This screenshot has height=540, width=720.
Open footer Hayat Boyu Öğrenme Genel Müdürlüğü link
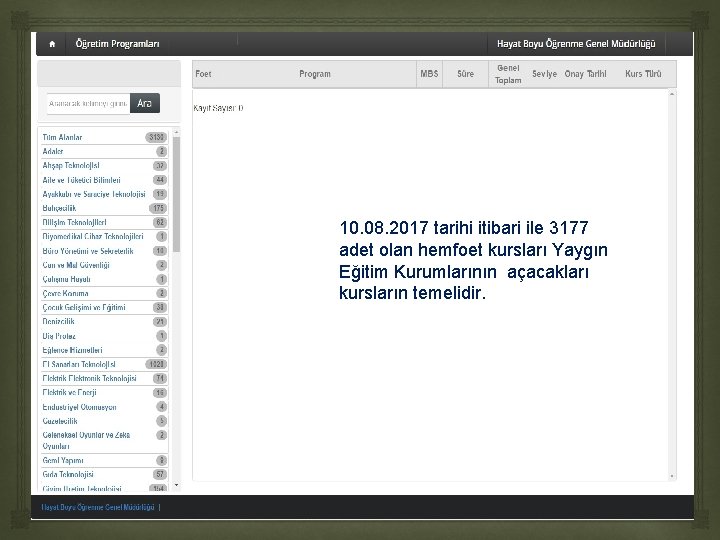click(98, 507)
